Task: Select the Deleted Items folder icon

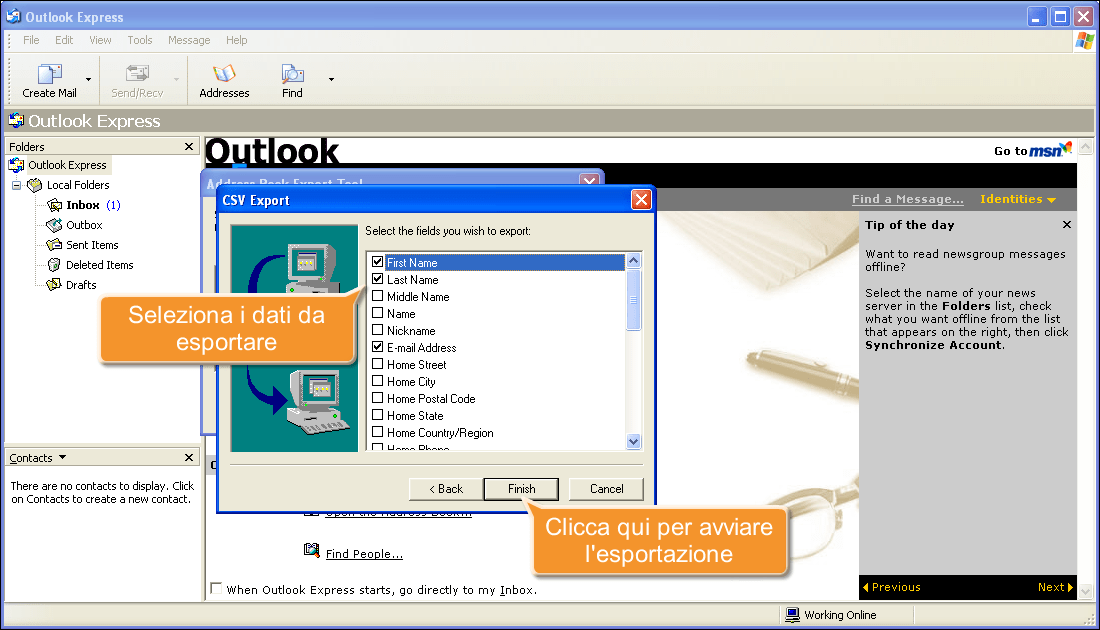Action: (54, 265)
